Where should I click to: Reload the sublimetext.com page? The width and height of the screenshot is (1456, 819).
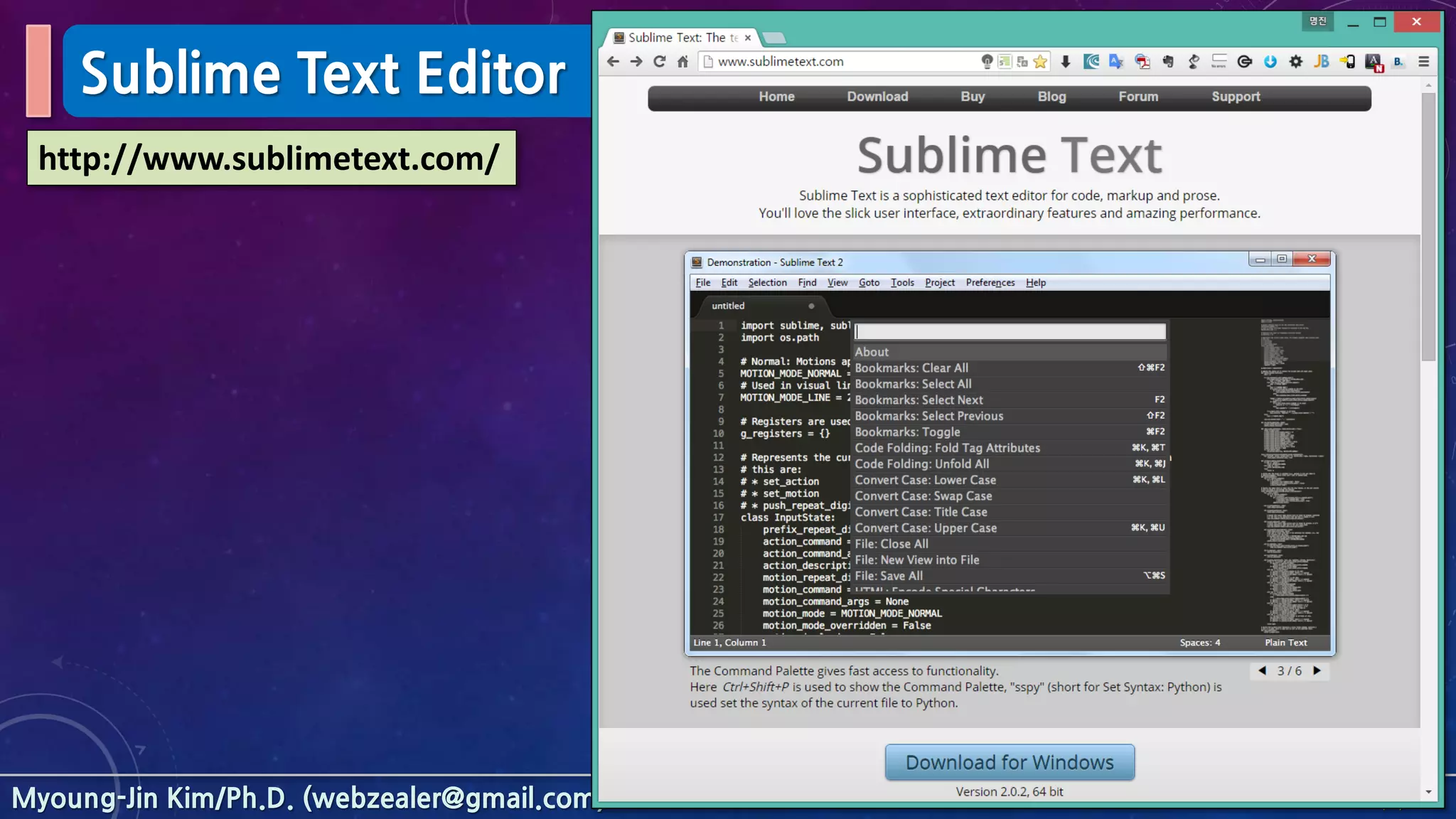660,62
